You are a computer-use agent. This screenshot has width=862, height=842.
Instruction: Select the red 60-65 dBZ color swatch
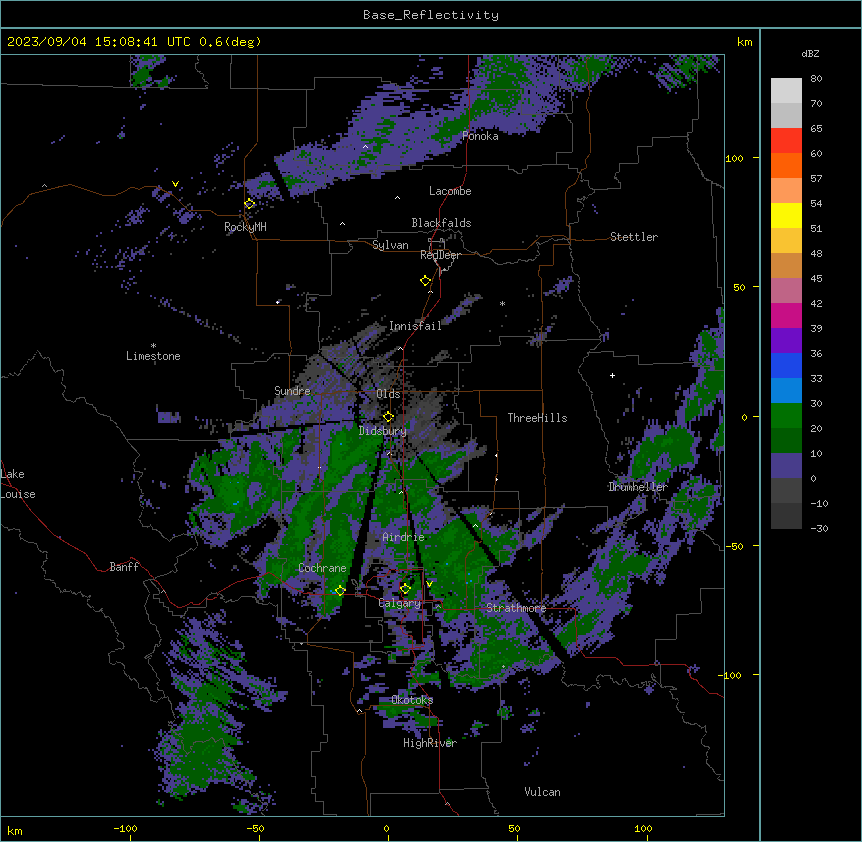pos(786,141)
